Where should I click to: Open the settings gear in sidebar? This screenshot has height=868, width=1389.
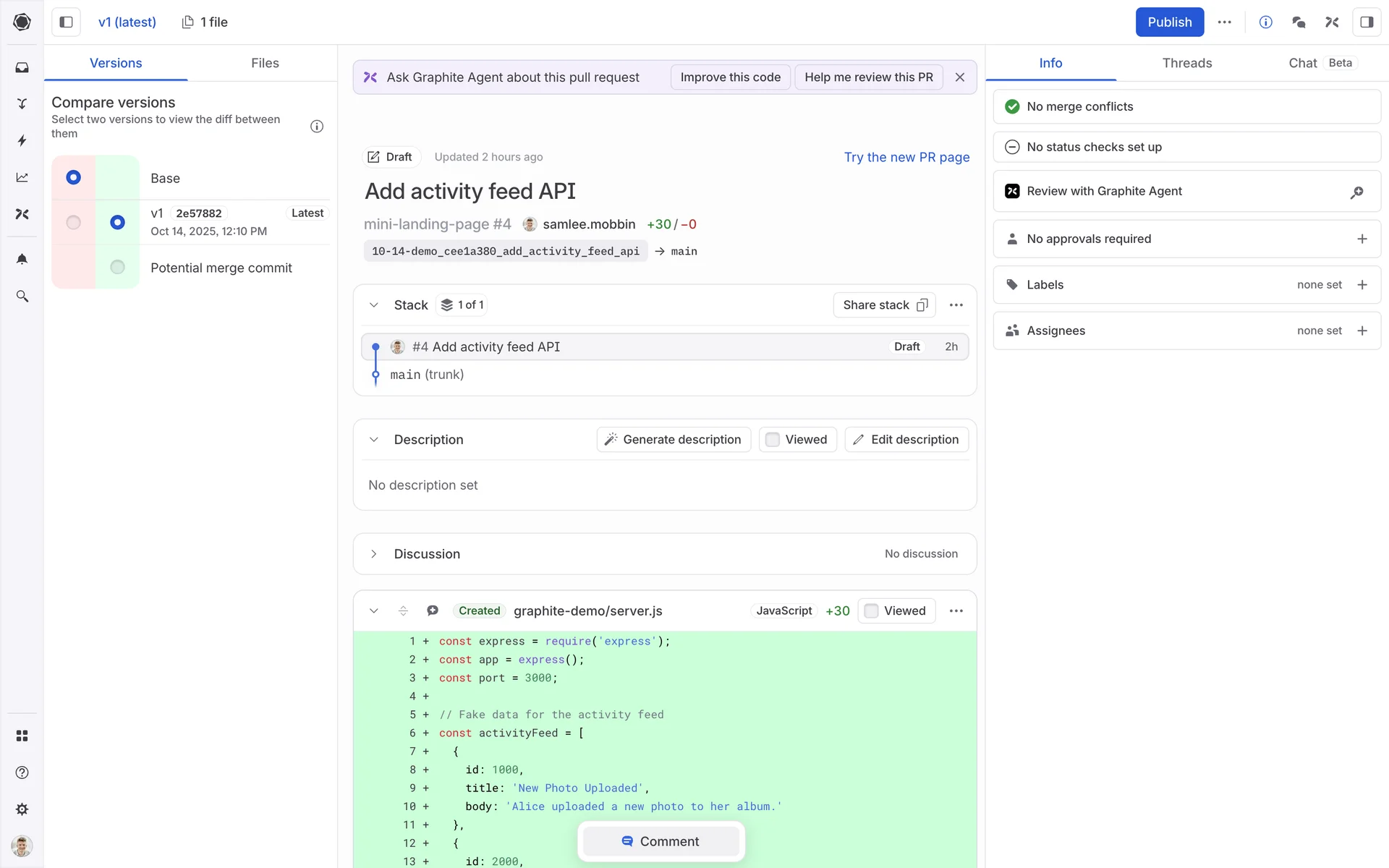[x=22, y=809]
